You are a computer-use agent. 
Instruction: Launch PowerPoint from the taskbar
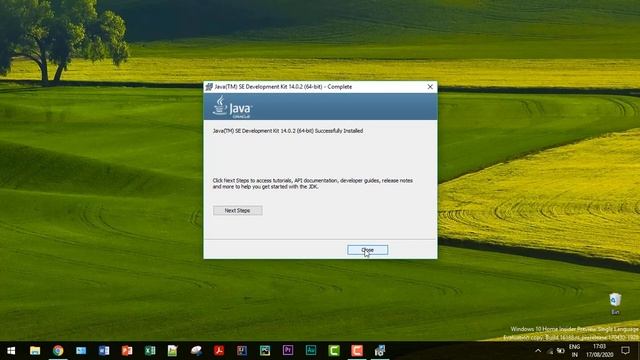127,351
